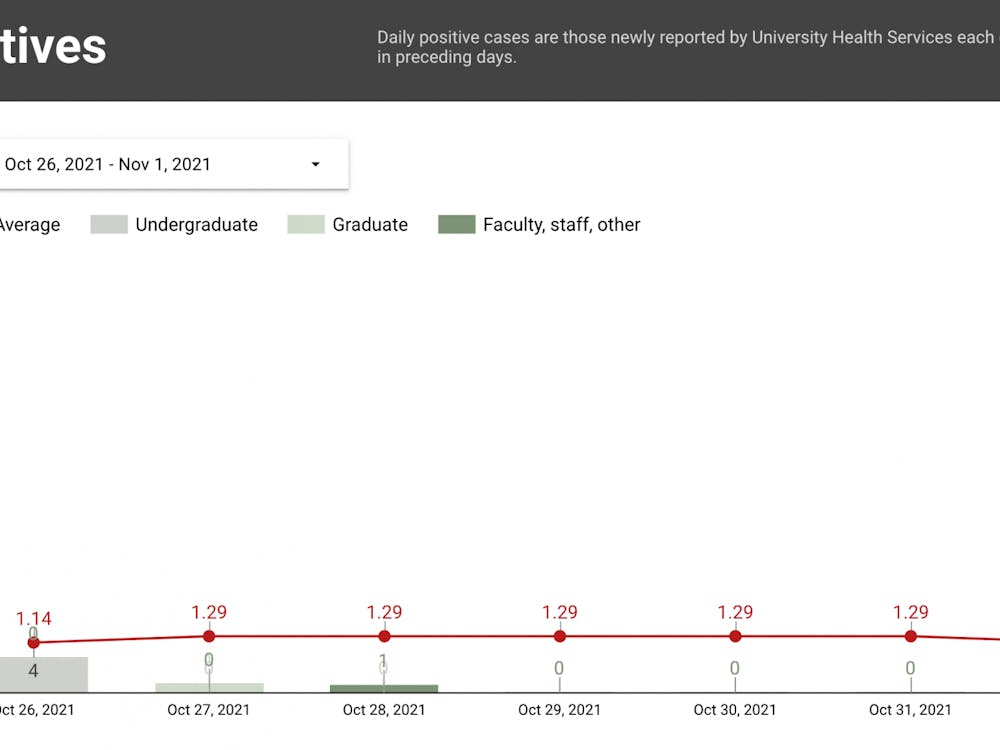Click the Oct 30, 2021 axis label
Screen dimensions: 1000x750
(735, 710)
